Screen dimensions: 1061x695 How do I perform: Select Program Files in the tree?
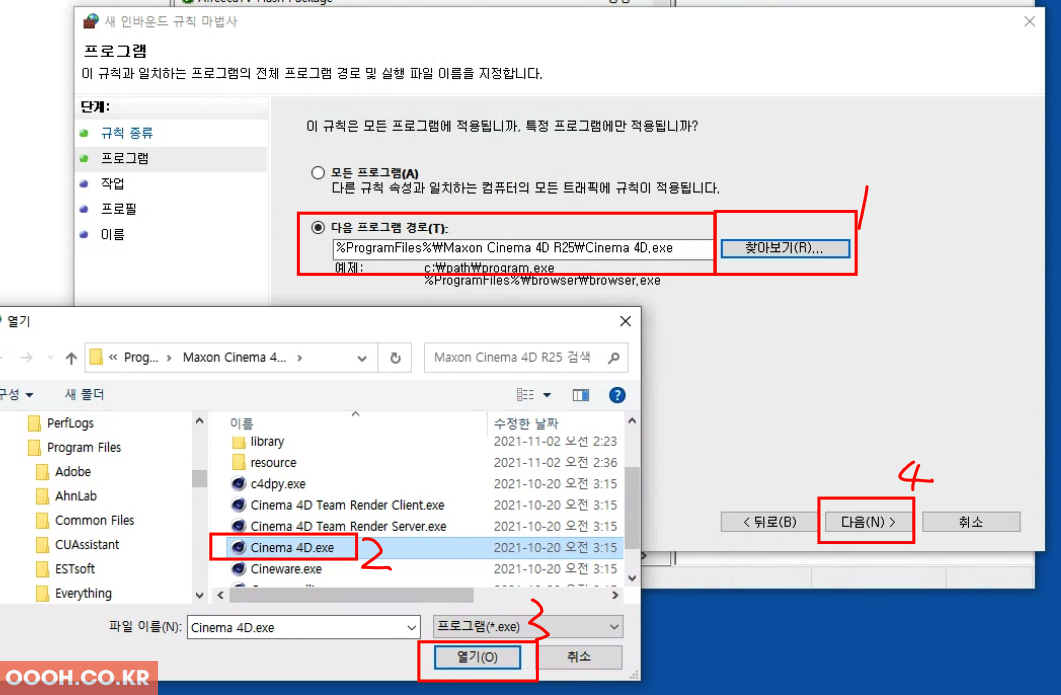pyautogui.click(x=84, y=448)
